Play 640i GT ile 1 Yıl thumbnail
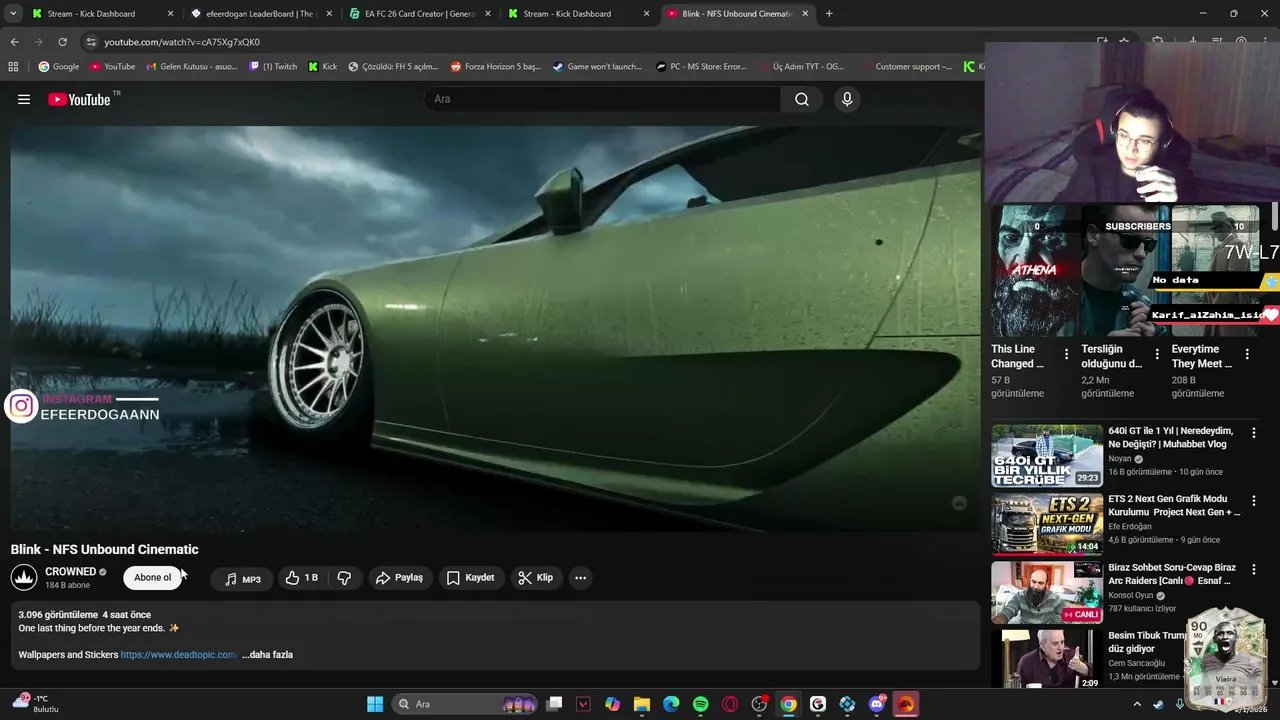 pyautogui.click(x=1047, y=456)
